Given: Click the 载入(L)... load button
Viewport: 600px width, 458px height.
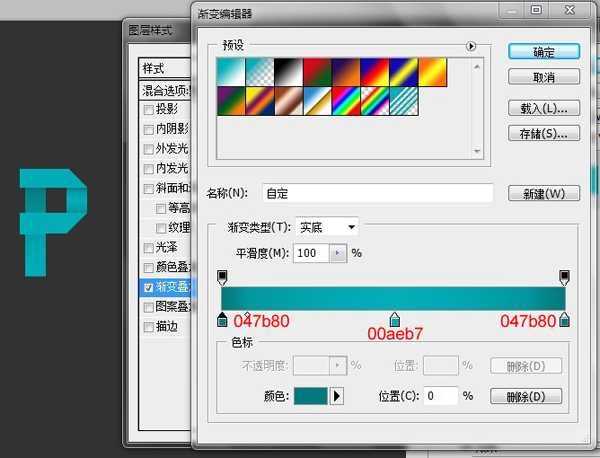Looking at the screenshot, I should click(544, 107).
